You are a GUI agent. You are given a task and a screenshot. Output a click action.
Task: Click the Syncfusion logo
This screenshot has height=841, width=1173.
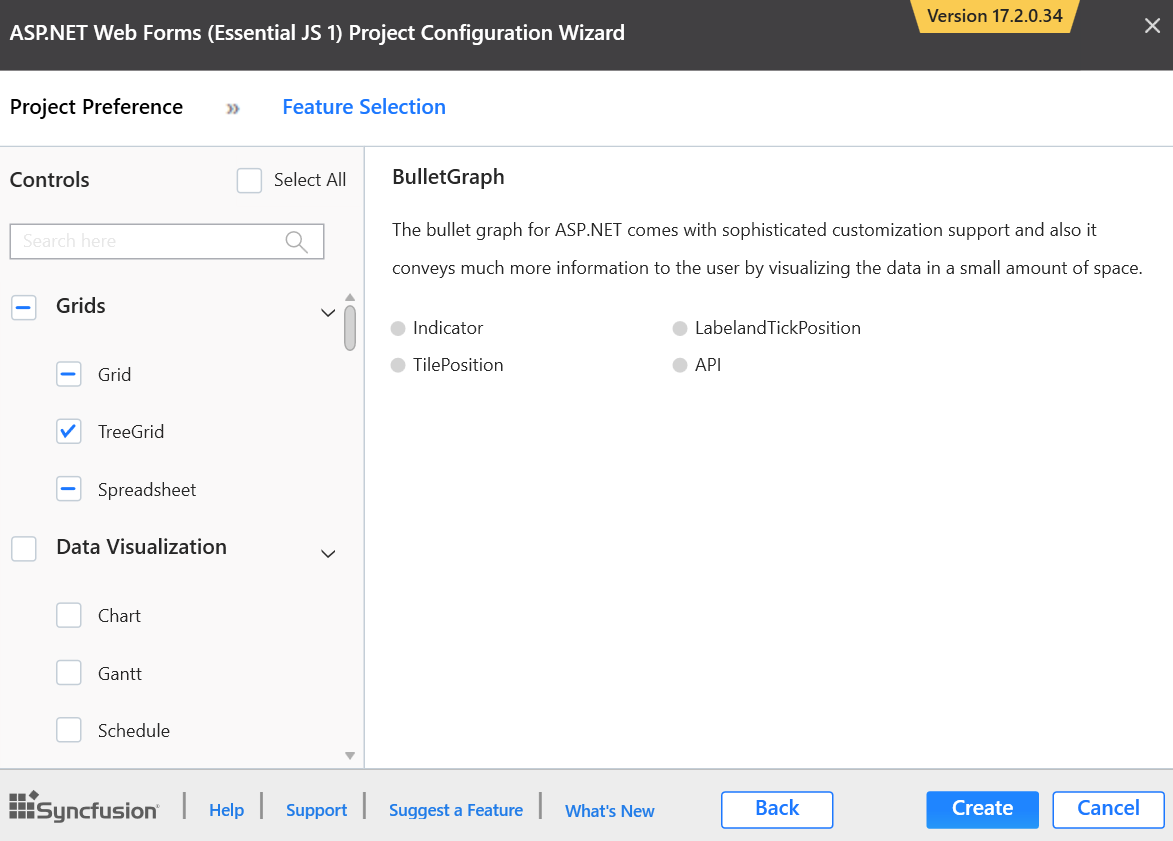point(84,807)
